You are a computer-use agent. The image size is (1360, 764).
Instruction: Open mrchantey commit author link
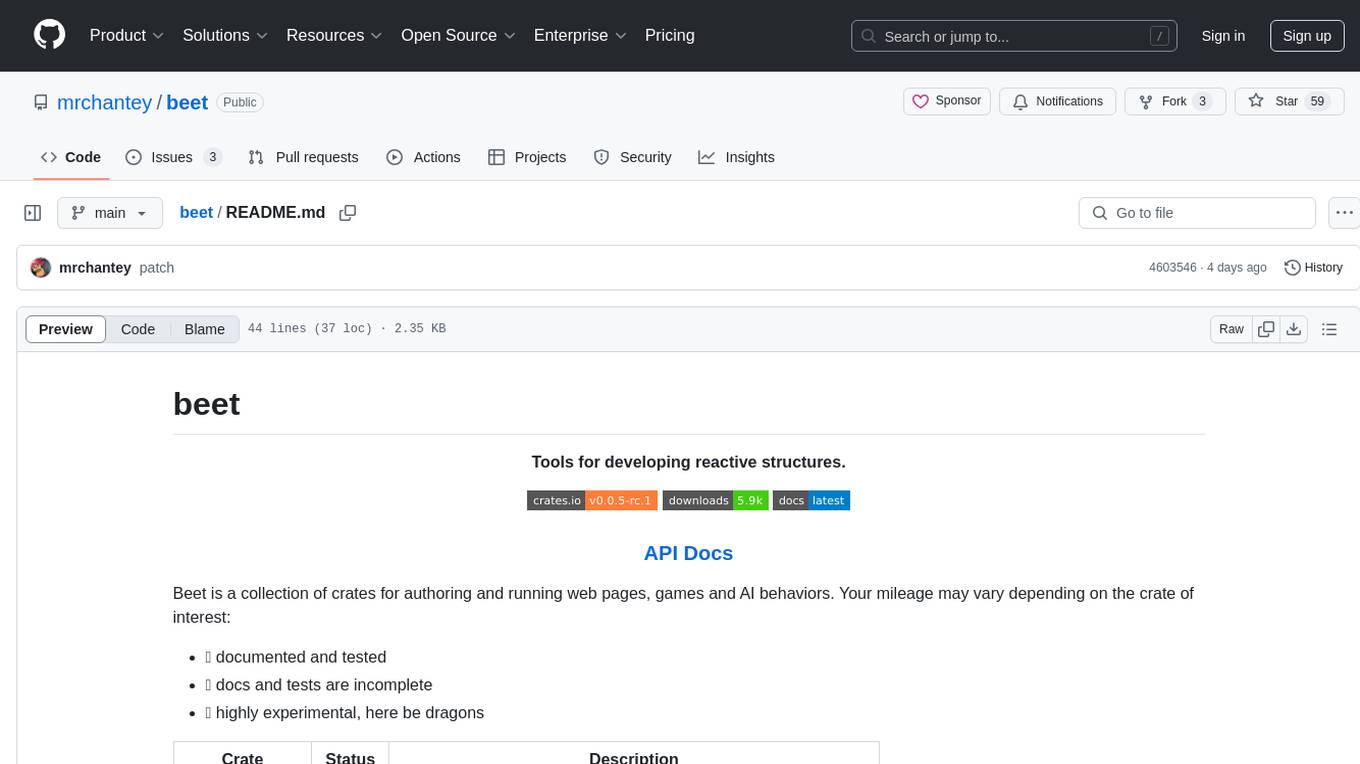pyautogui.click(x=95, y=268)
